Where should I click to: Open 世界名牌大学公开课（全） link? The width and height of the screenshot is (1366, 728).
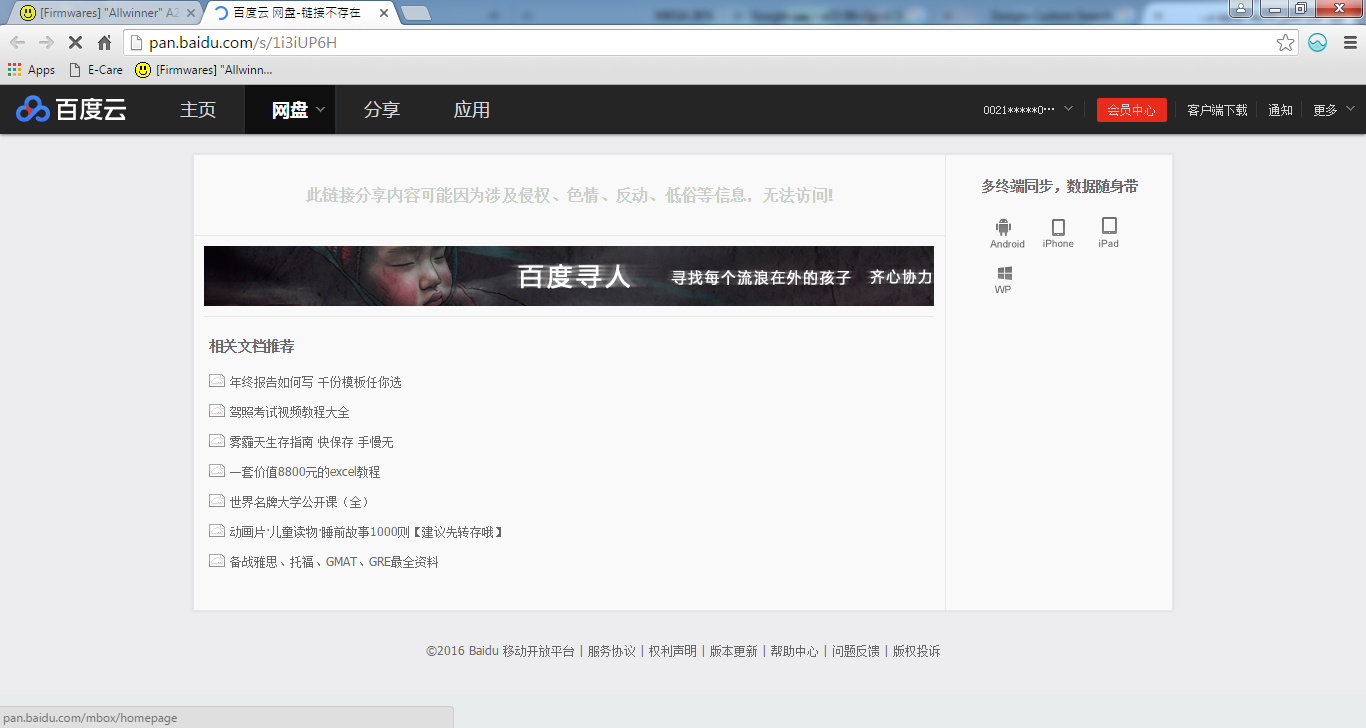300,502
